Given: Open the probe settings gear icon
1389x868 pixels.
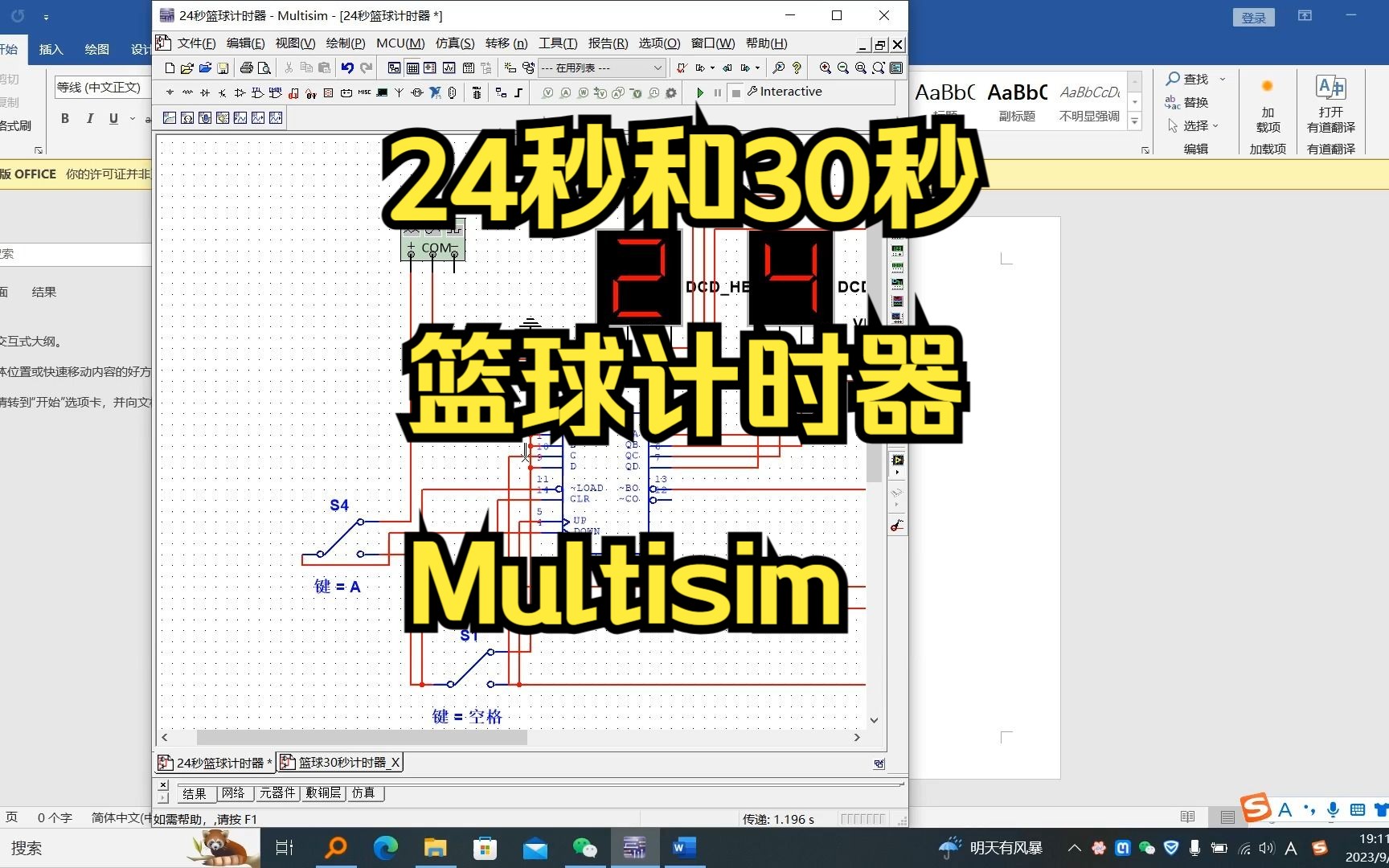Looking at the screenshot, I should click(671, 93).
